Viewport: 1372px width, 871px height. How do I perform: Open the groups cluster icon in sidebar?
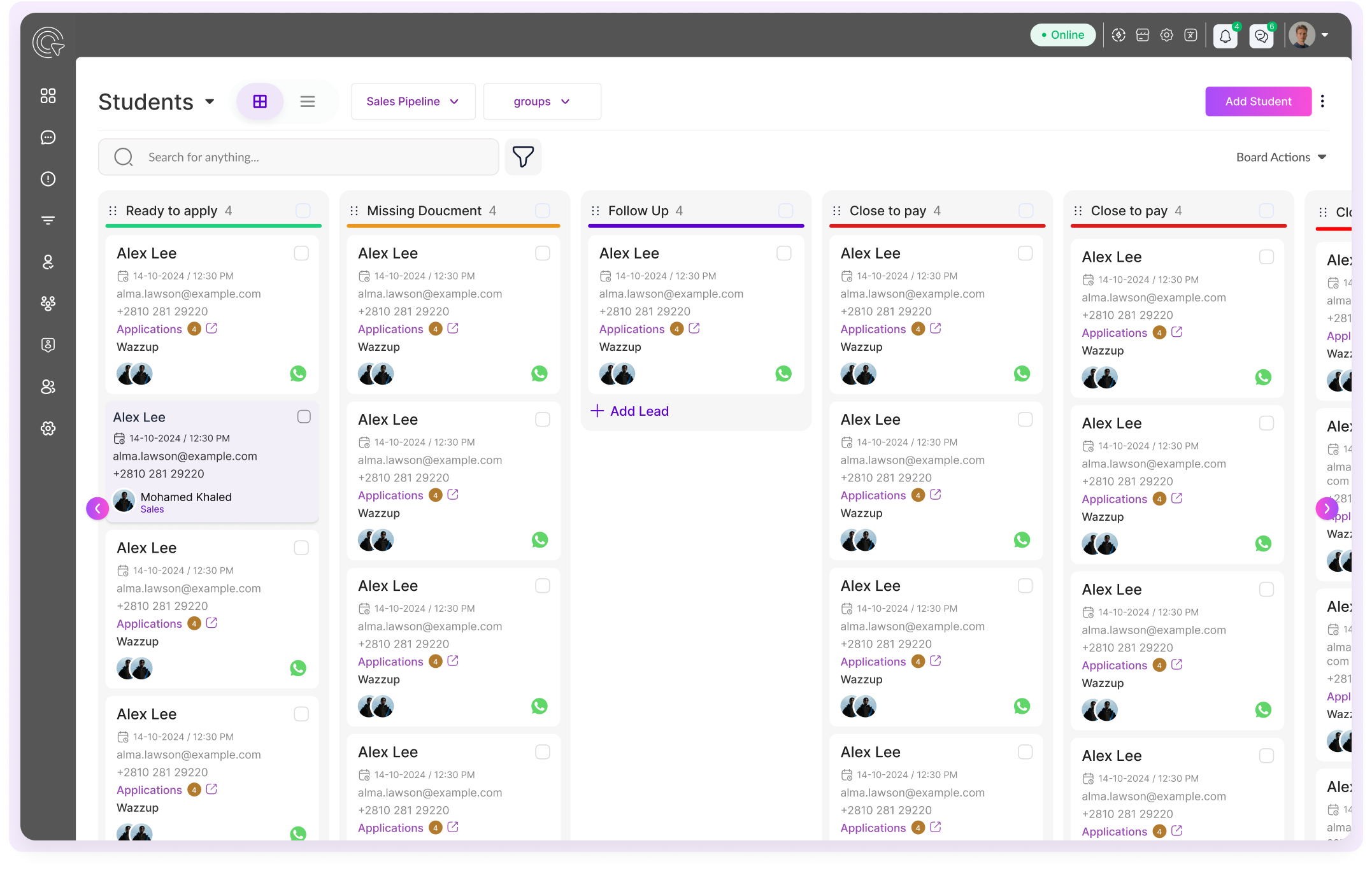click(x=48, y=303)
